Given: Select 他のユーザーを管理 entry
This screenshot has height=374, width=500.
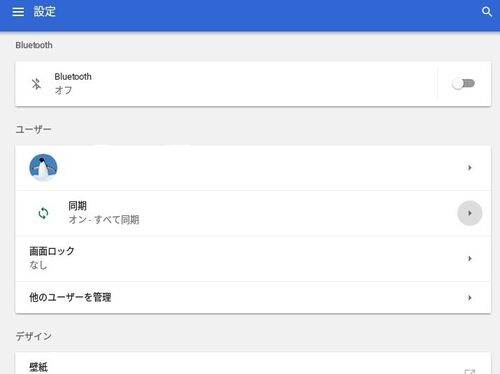Looking at the screenshot, I should coord(253,297).
